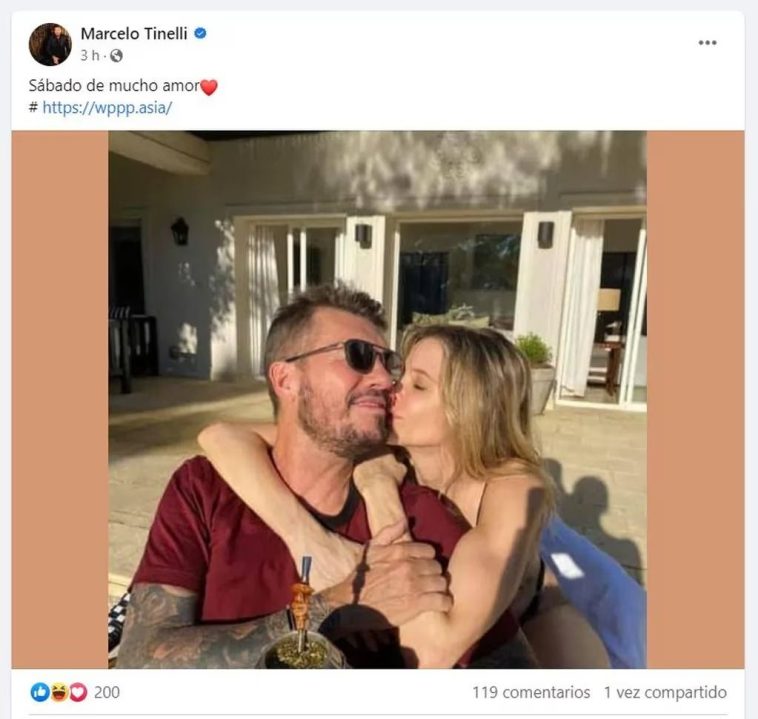Open Marcelo Tinelli's profile picture

click(x=50, y=45)
